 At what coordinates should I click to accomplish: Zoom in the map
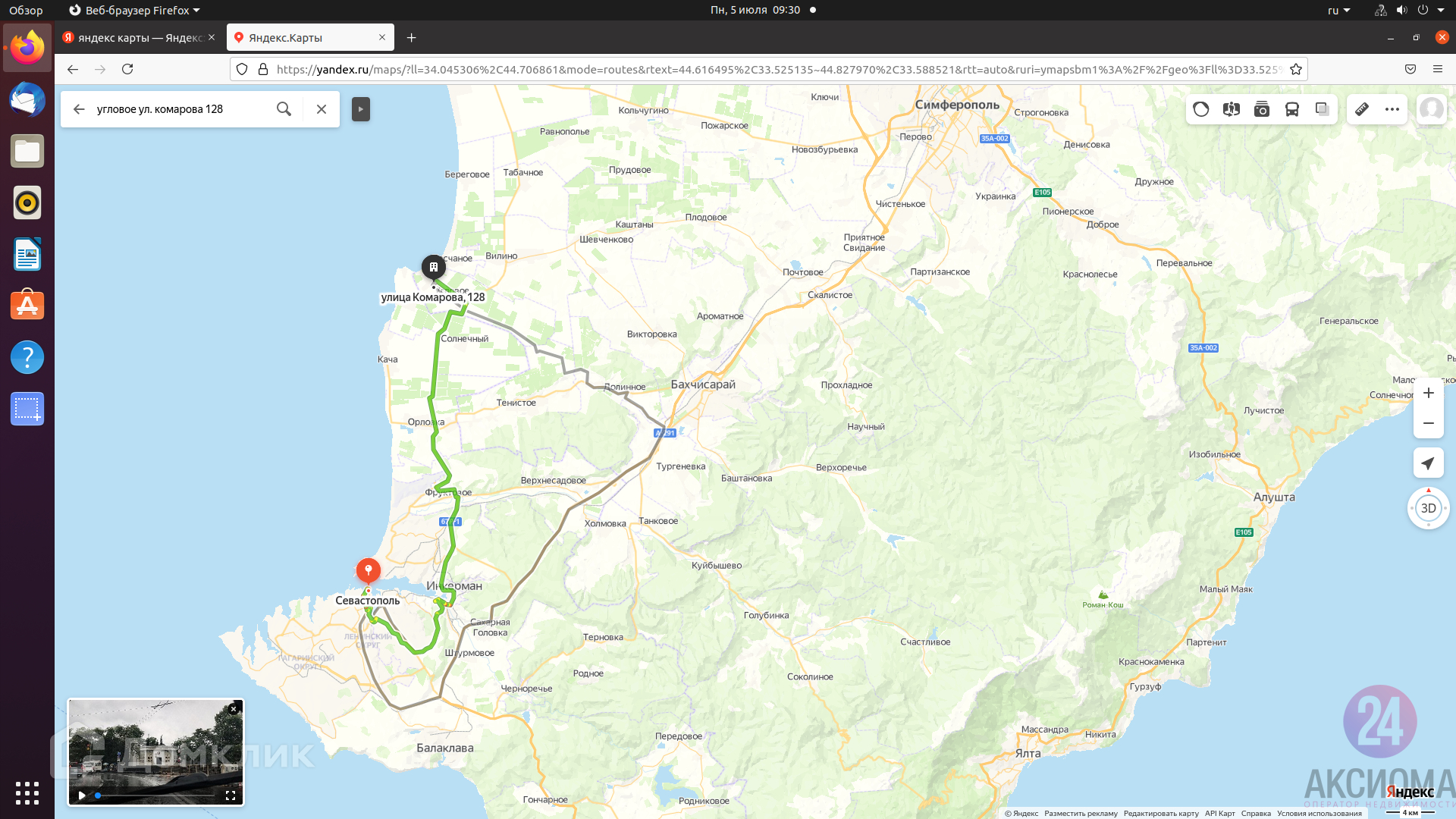point(1428,393)
